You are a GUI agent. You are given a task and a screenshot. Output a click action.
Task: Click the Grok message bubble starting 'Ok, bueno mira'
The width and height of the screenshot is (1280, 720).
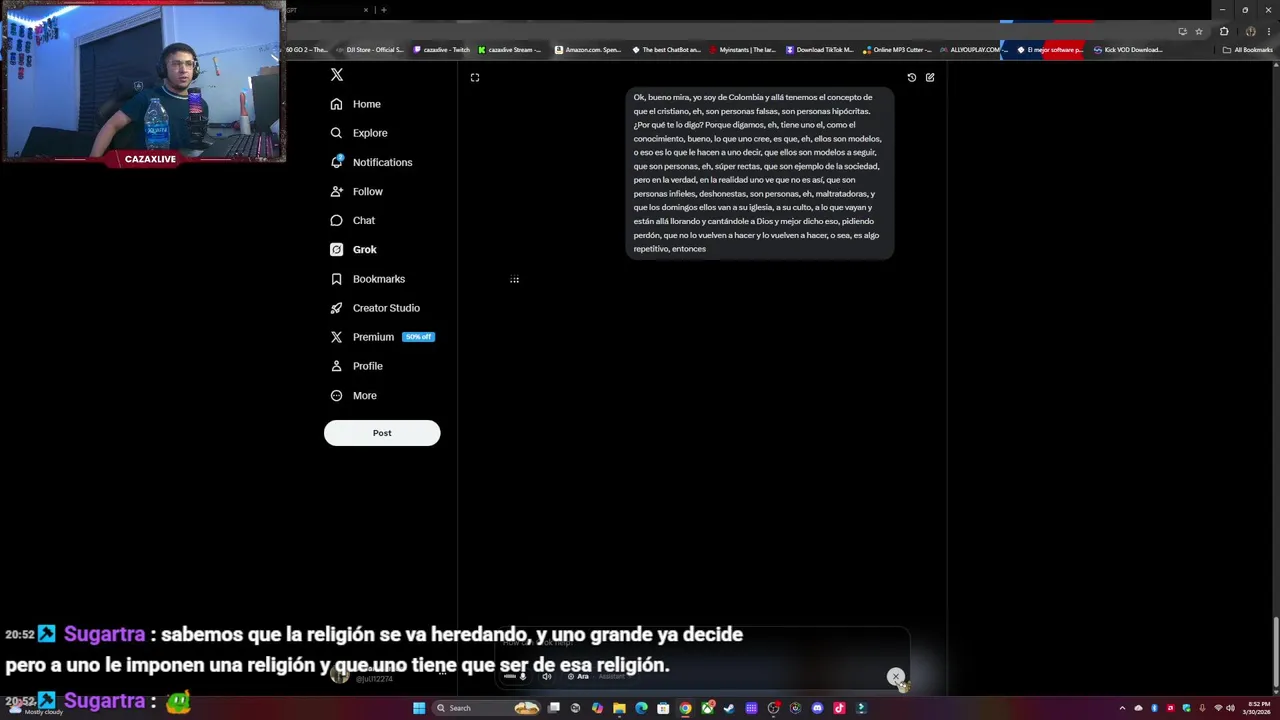pos(759,173)
